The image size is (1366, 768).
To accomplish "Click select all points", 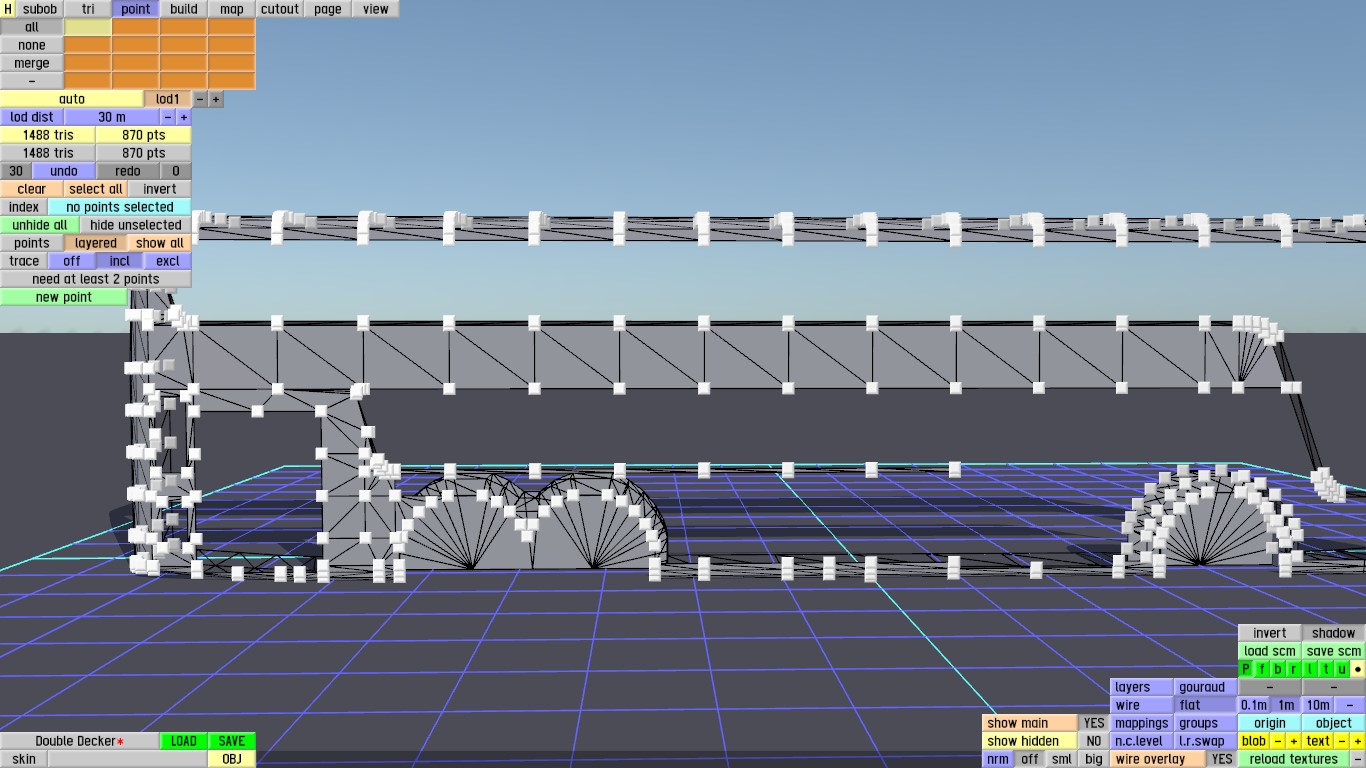I will 96,189.
